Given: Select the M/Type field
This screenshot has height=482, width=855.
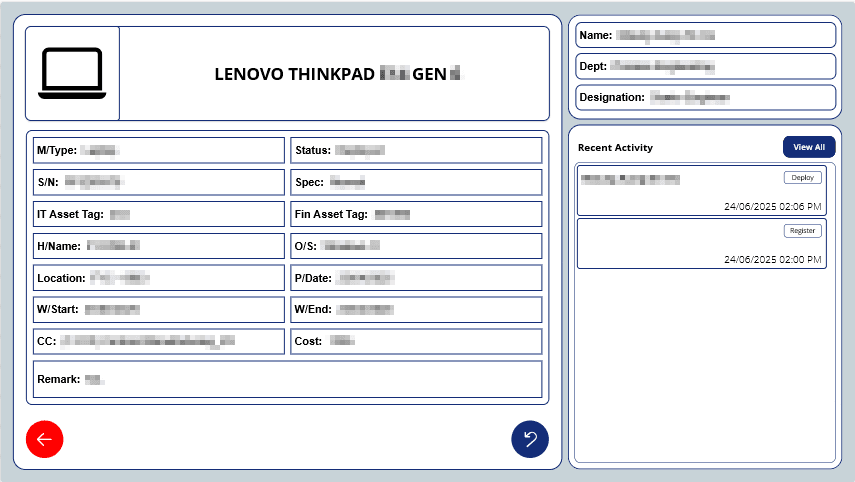Looking at the screenshot, I should pos(158,151).
